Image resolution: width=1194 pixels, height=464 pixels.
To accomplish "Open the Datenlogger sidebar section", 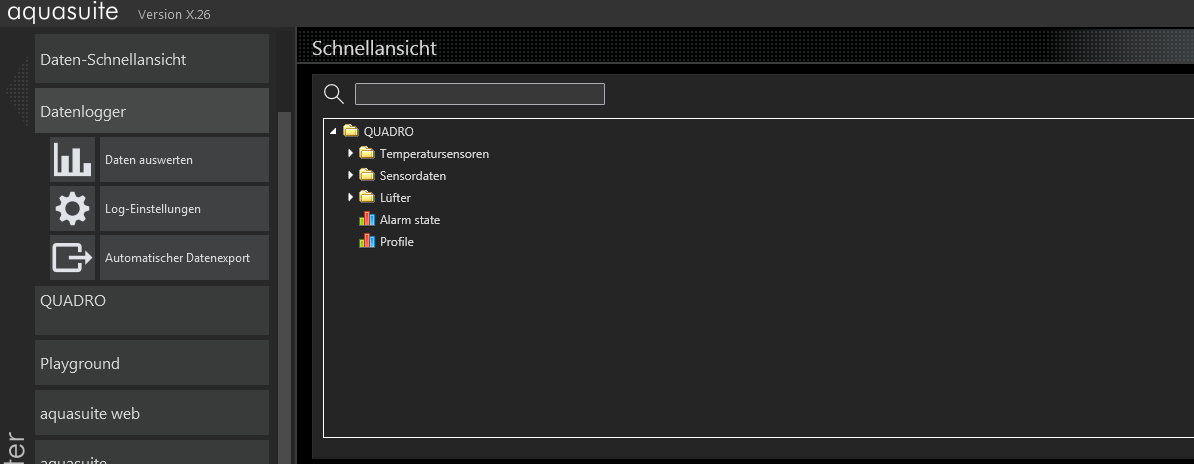I will click(x=152, y=111).
